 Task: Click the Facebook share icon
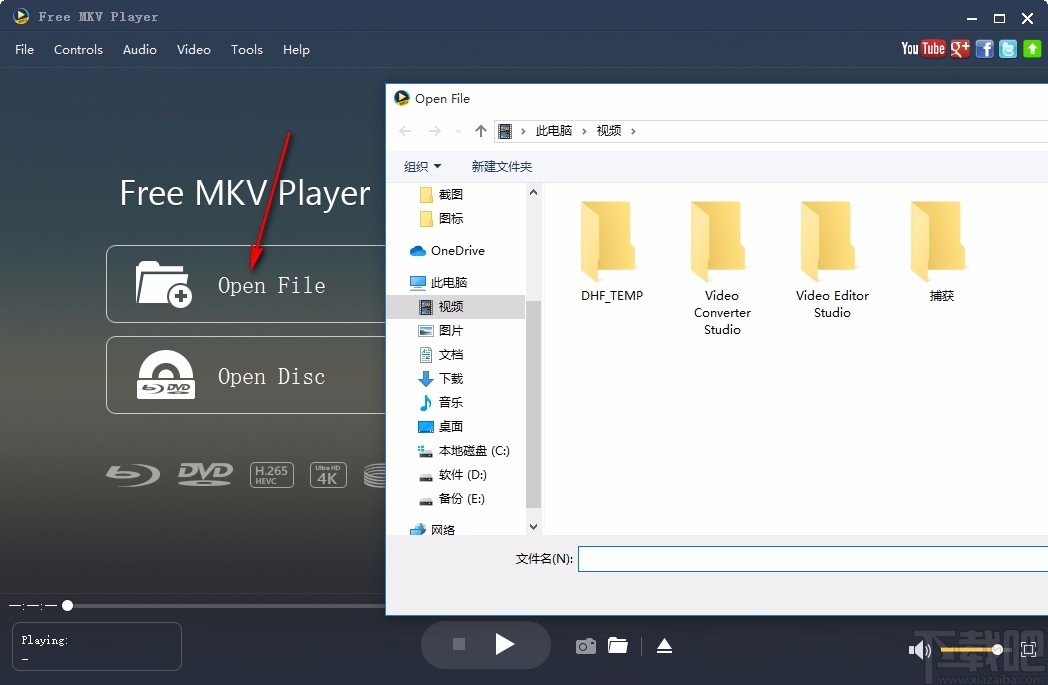point(984,49)
